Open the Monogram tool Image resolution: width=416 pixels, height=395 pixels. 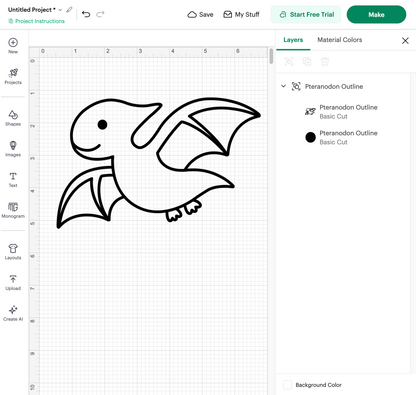tap(13, 210)
